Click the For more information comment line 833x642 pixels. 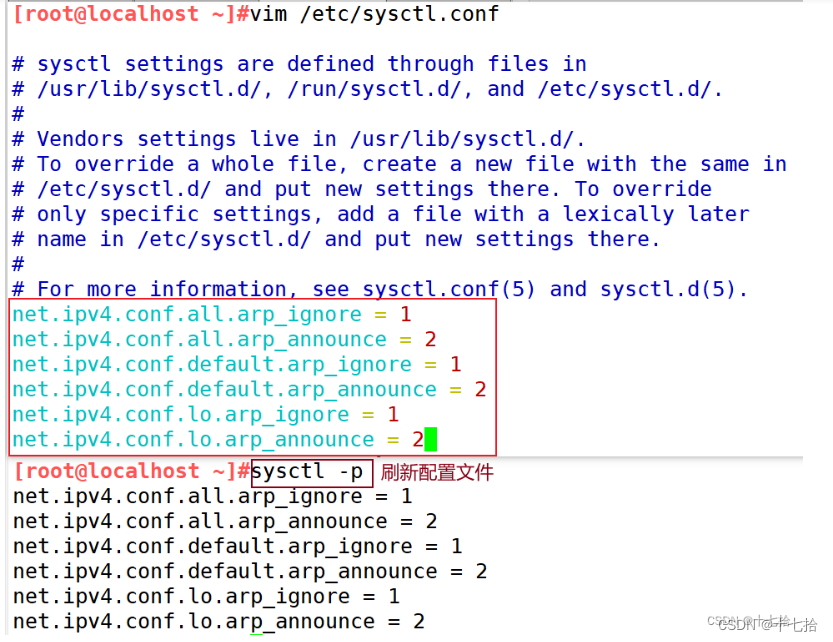click(x=380, y=290)
